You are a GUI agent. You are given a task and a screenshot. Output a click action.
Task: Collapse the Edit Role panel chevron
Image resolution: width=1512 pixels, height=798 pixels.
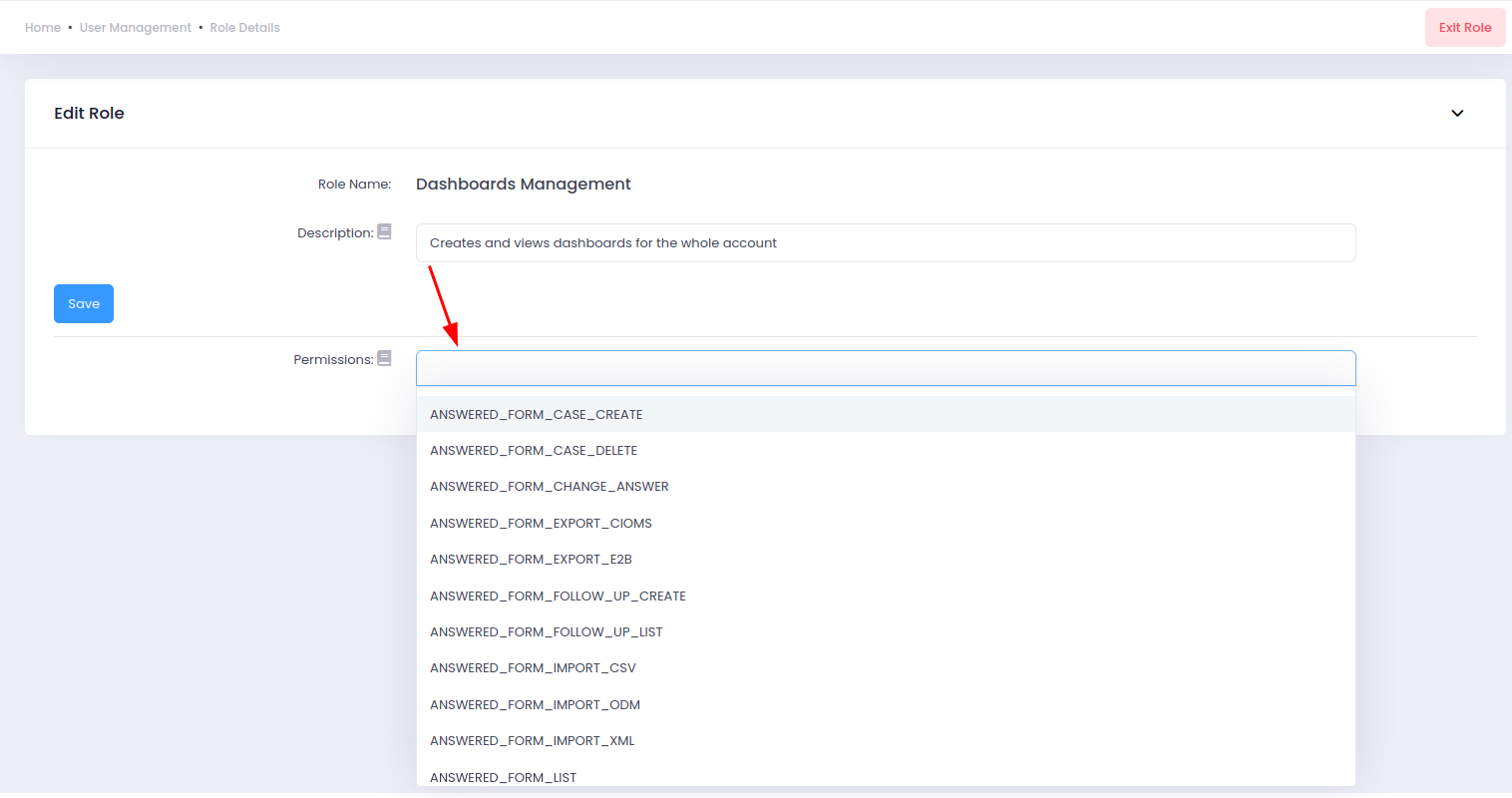[x=1457, y=113]
